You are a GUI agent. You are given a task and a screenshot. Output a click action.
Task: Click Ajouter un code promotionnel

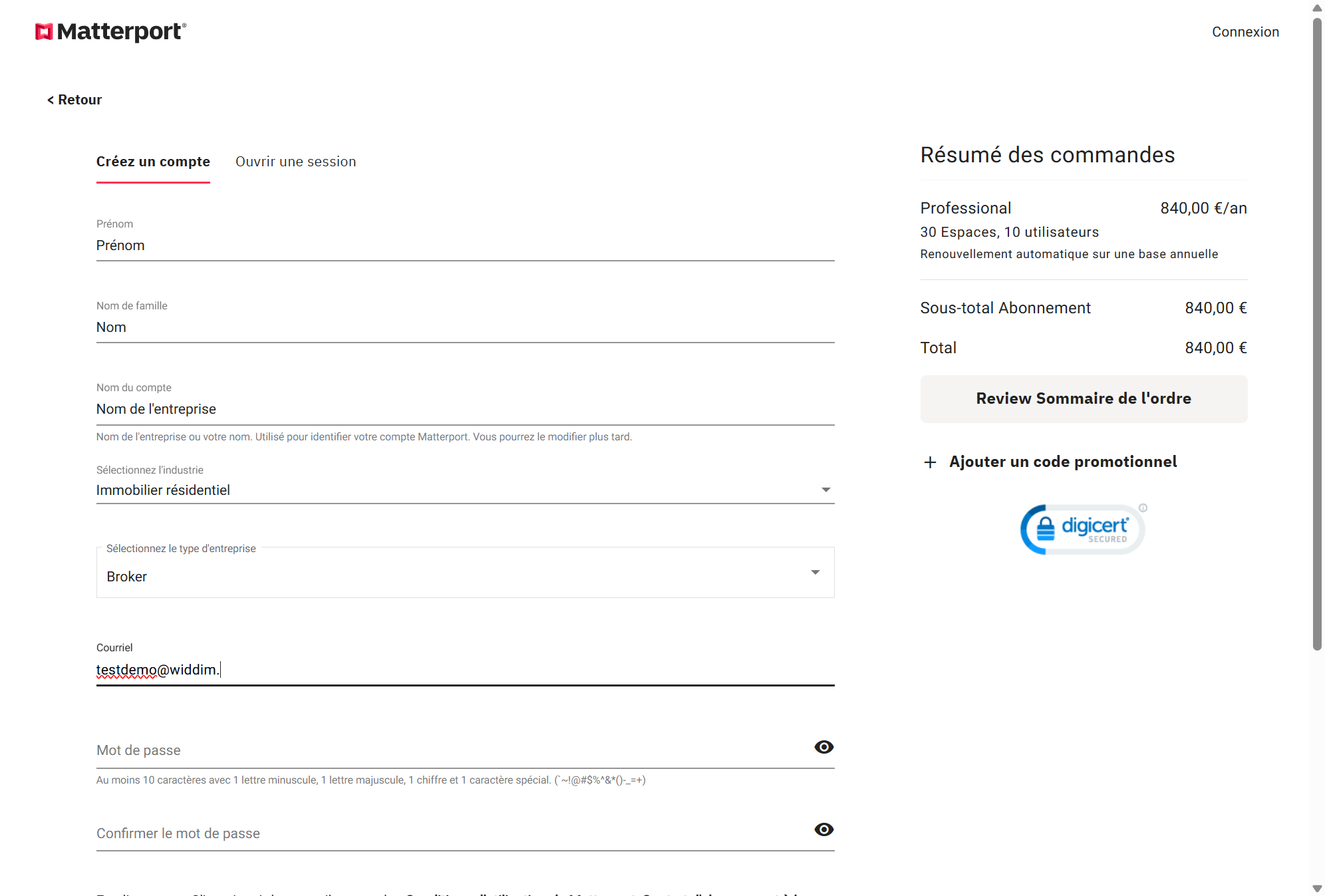(x=1063, y=462)
